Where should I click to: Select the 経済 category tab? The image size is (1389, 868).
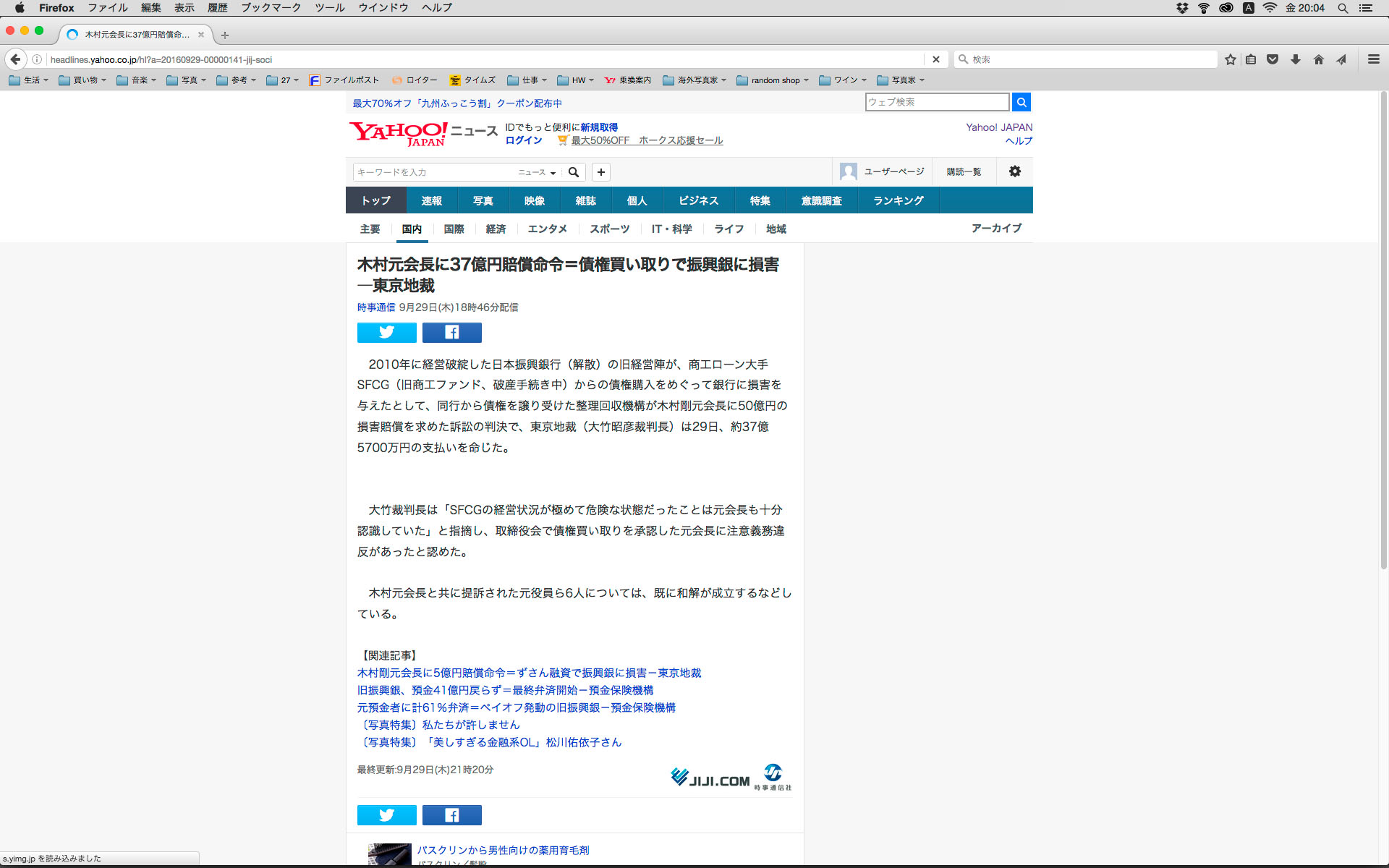tap(496, 229)
